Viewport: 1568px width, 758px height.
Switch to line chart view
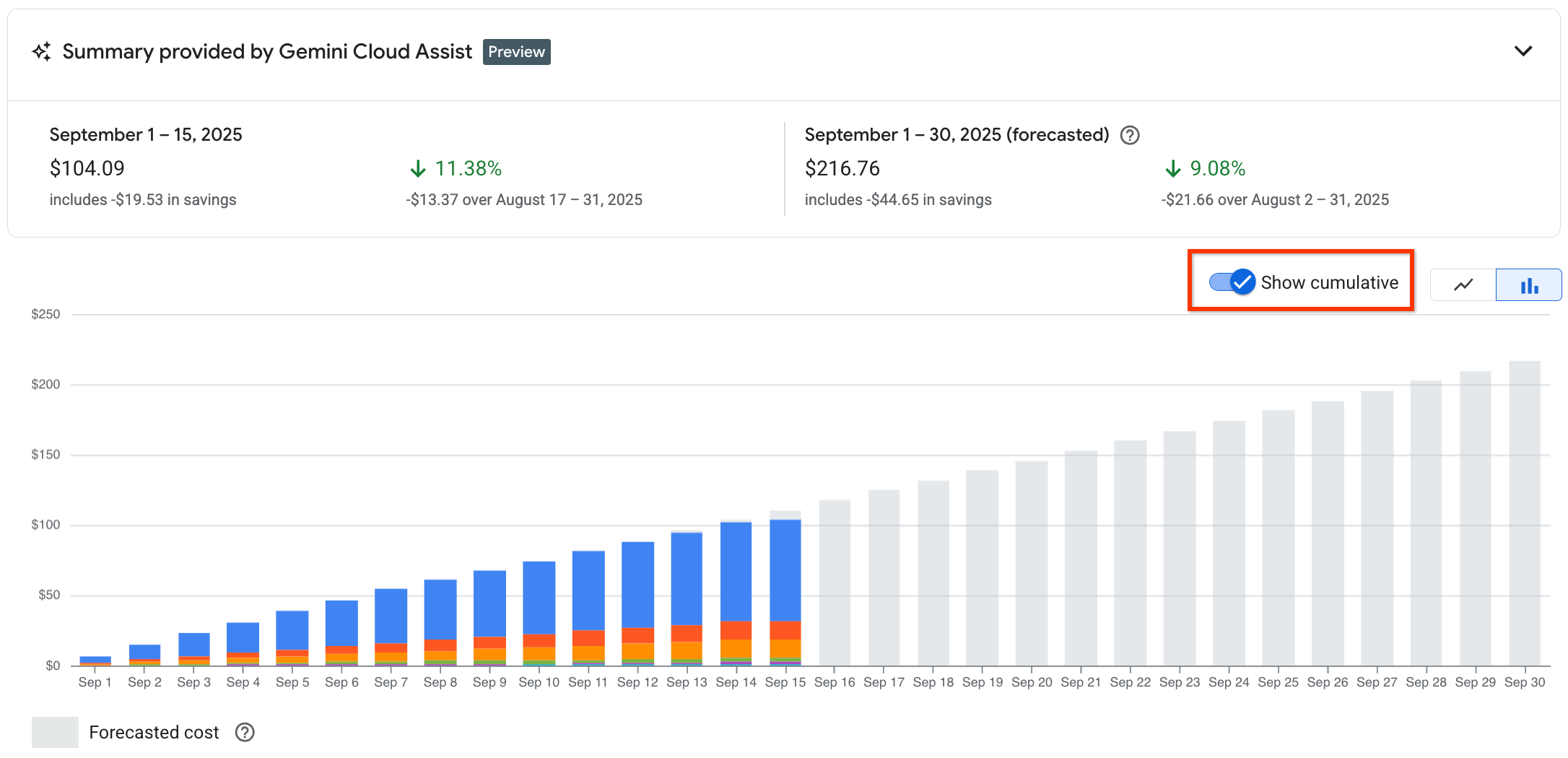pos(1463,284)
